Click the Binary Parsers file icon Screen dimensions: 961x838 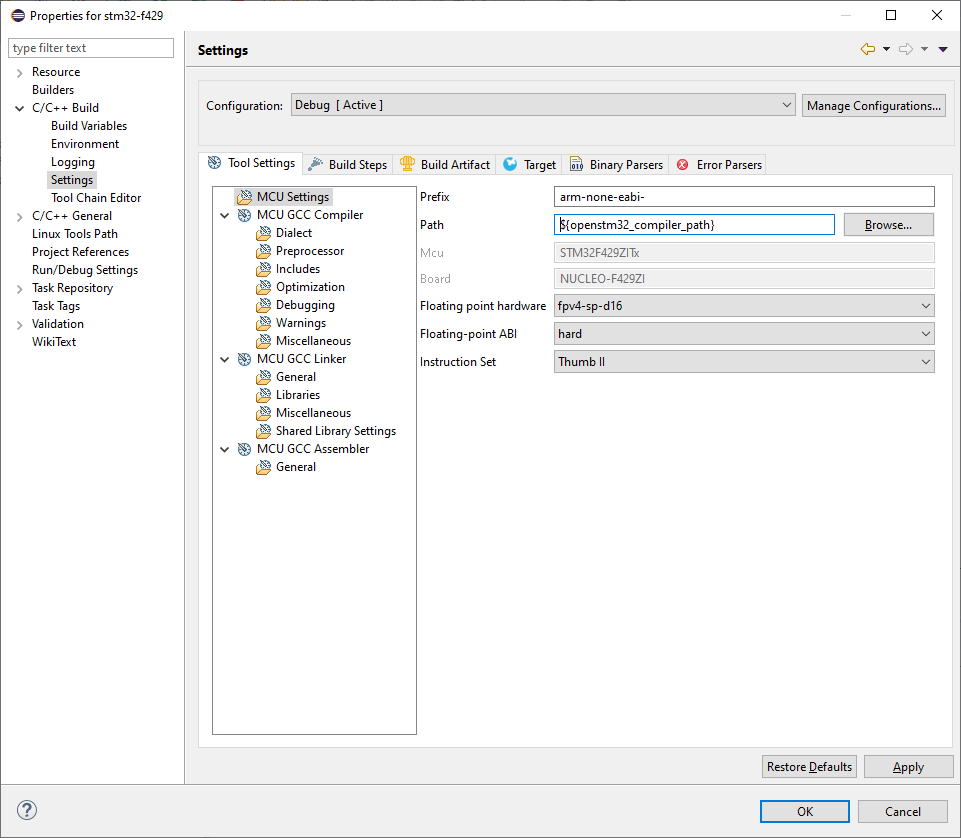[x=576, y=164]
